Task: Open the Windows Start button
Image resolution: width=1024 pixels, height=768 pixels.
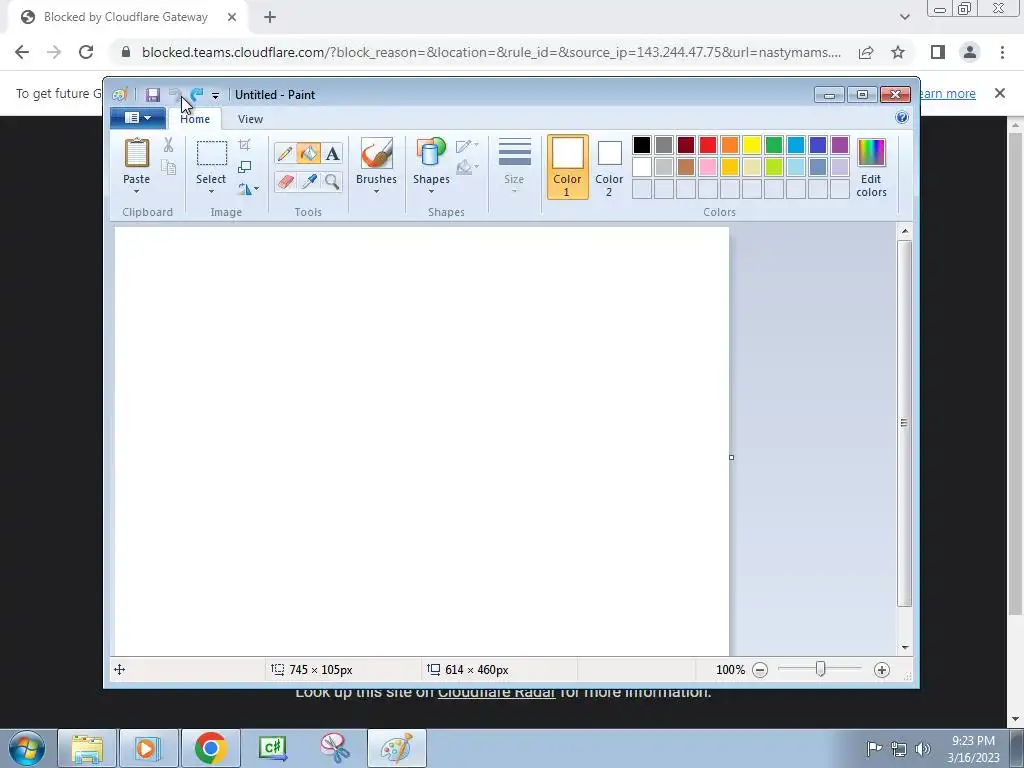Action: pos(27,748)
